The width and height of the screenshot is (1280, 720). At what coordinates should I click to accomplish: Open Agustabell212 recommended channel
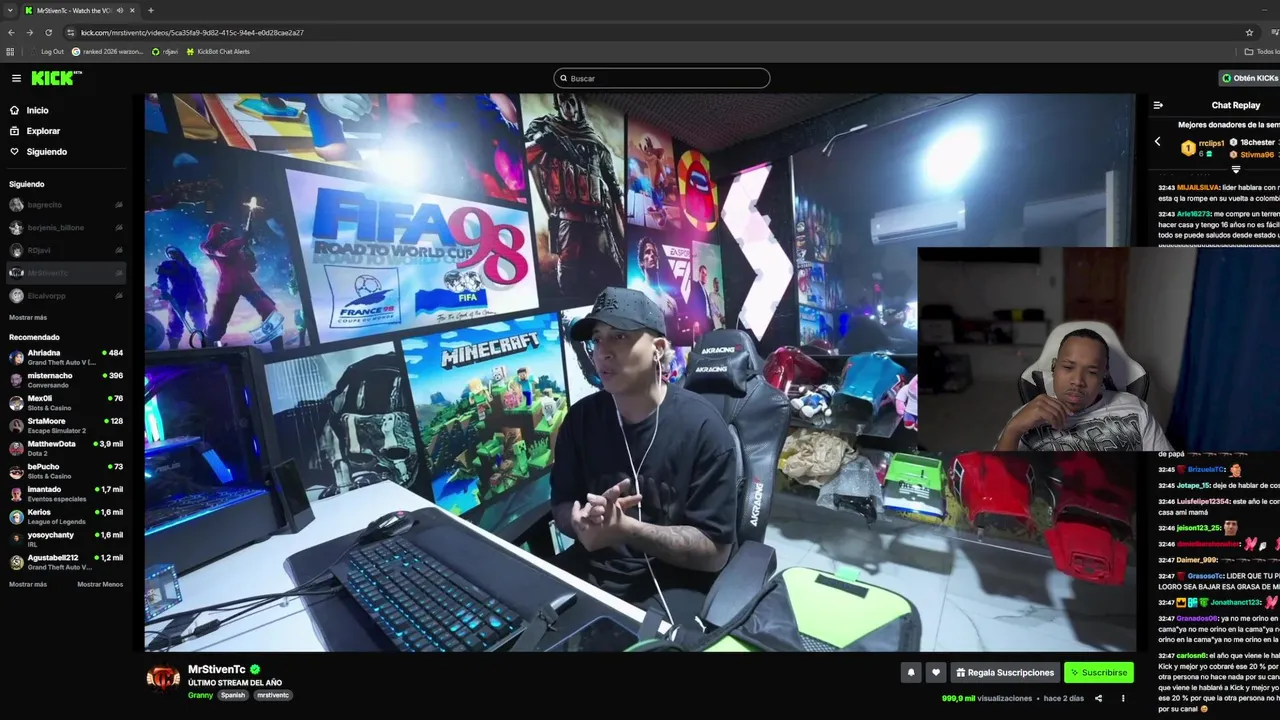pyautogui.click(x=65, y=562)
